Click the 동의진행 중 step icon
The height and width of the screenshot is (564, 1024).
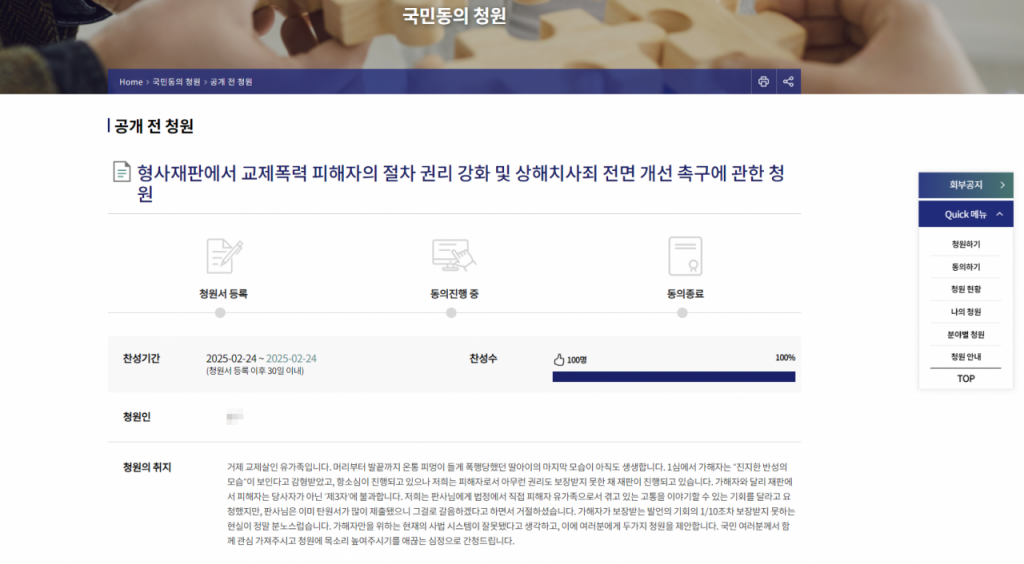tap(453, 256)
